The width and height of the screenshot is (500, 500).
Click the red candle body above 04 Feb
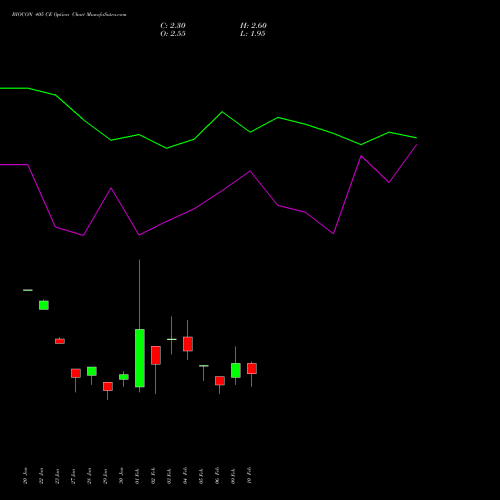click(188, 344)
